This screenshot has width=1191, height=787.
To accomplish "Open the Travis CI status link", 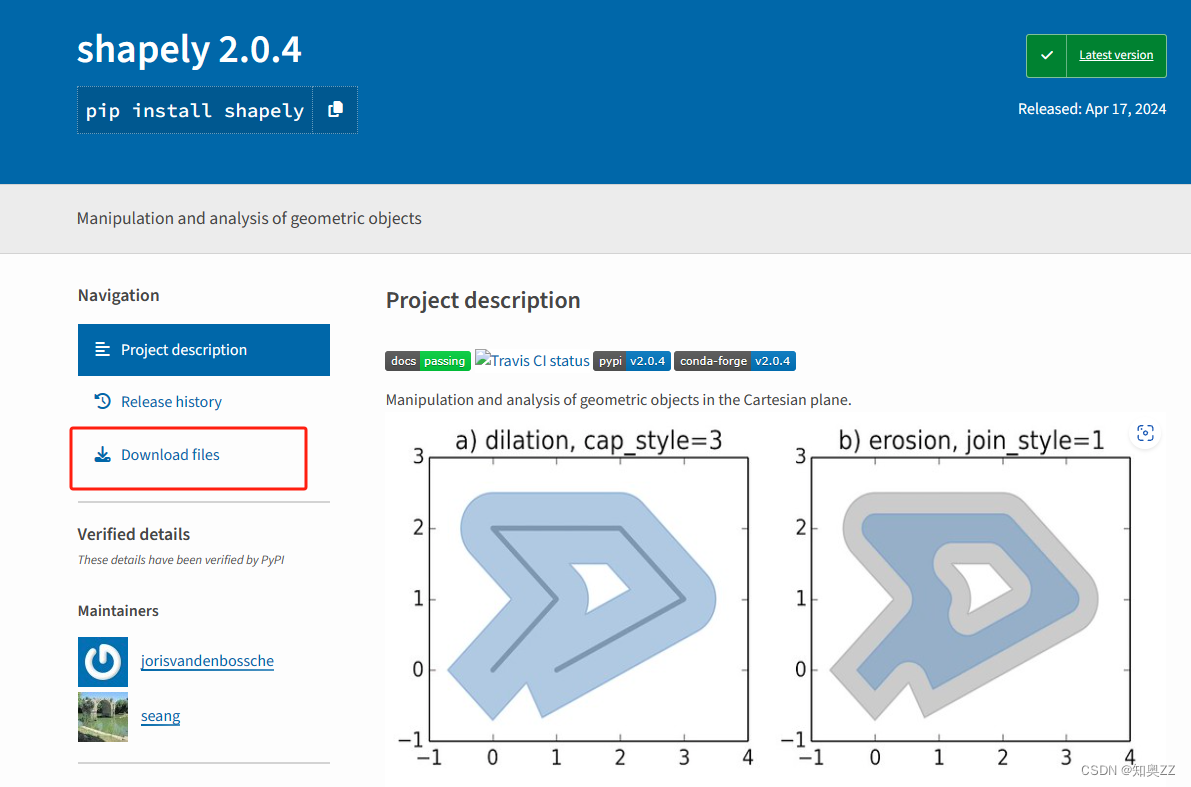I will [x=532, y=360].
